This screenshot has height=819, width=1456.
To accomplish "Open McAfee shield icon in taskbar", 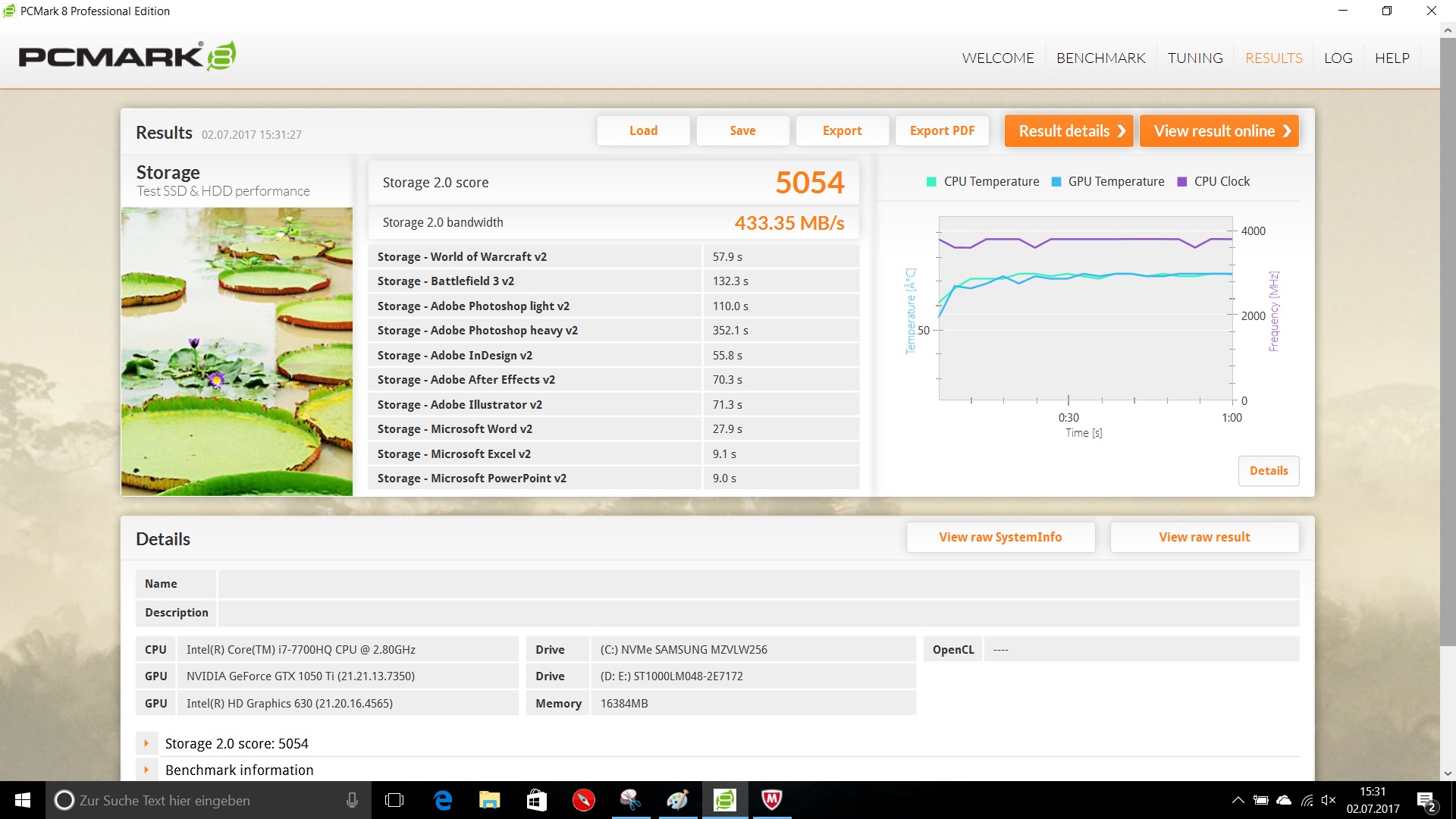I will coord(772,800).
